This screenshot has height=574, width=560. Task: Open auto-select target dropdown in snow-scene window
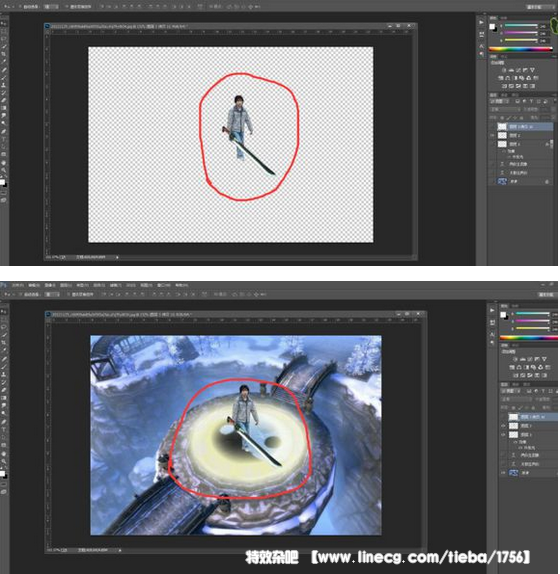pos(53,294)
